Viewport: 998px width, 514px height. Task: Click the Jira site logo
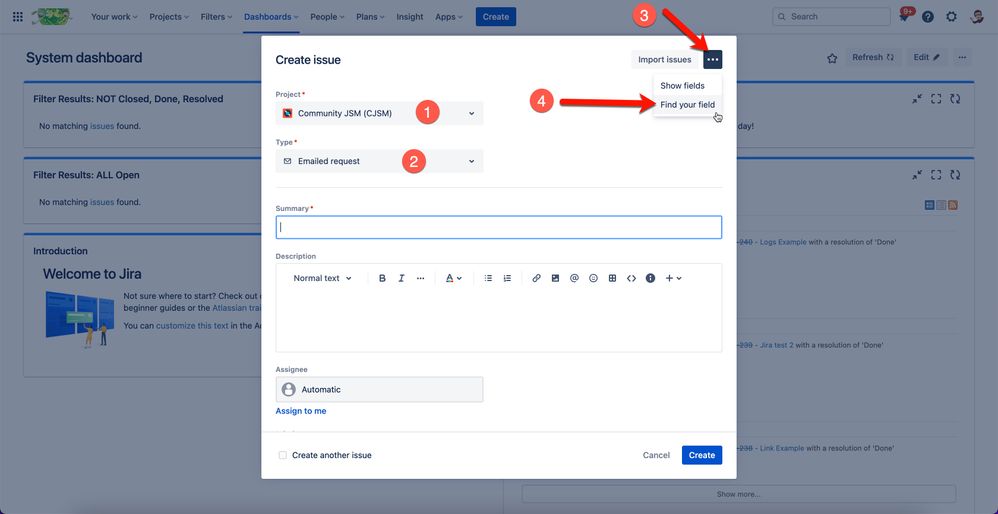pyautogui.click(x=50, y=17)
